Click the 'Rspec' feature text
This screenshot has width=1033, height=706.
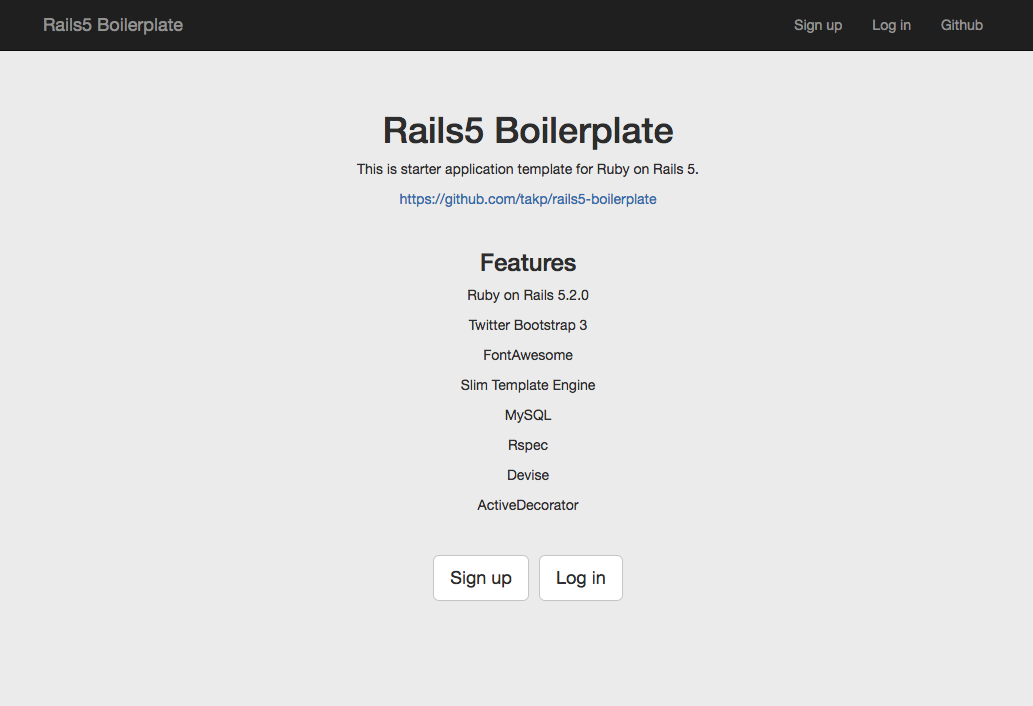point(528,445)
